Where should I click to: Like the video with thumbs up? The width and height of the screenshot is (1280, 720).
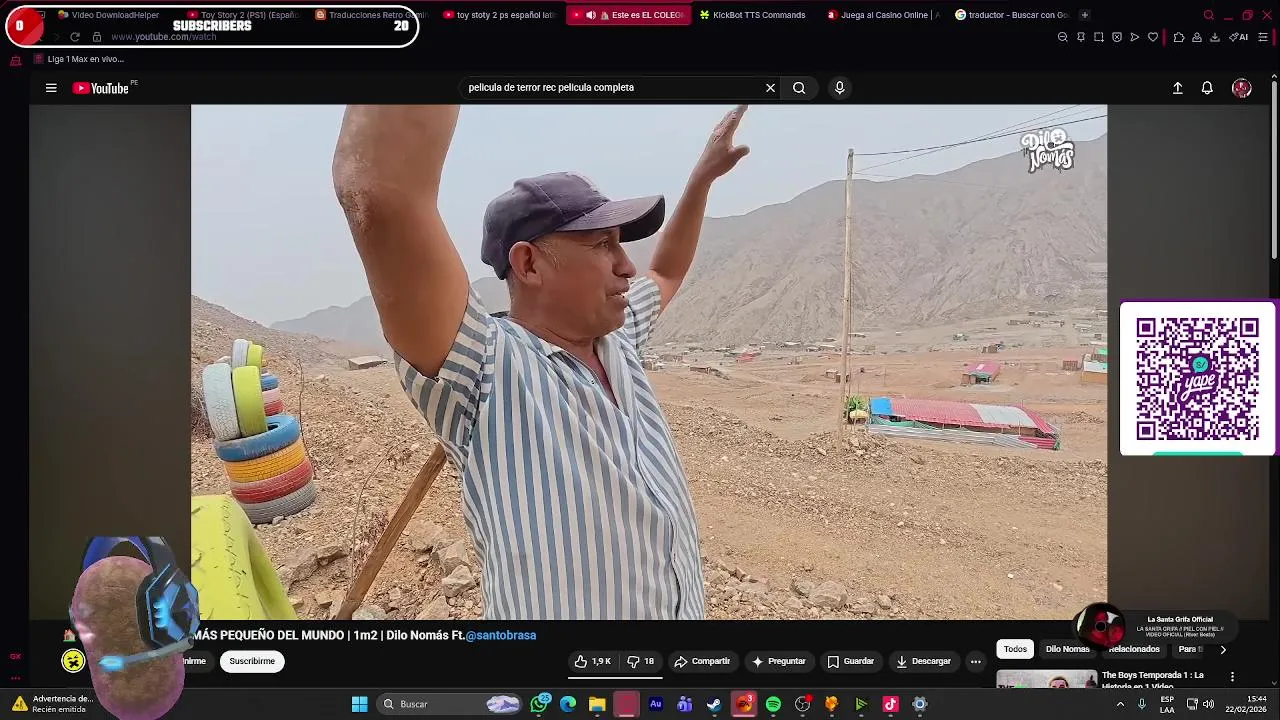click(x=592, y=661)
